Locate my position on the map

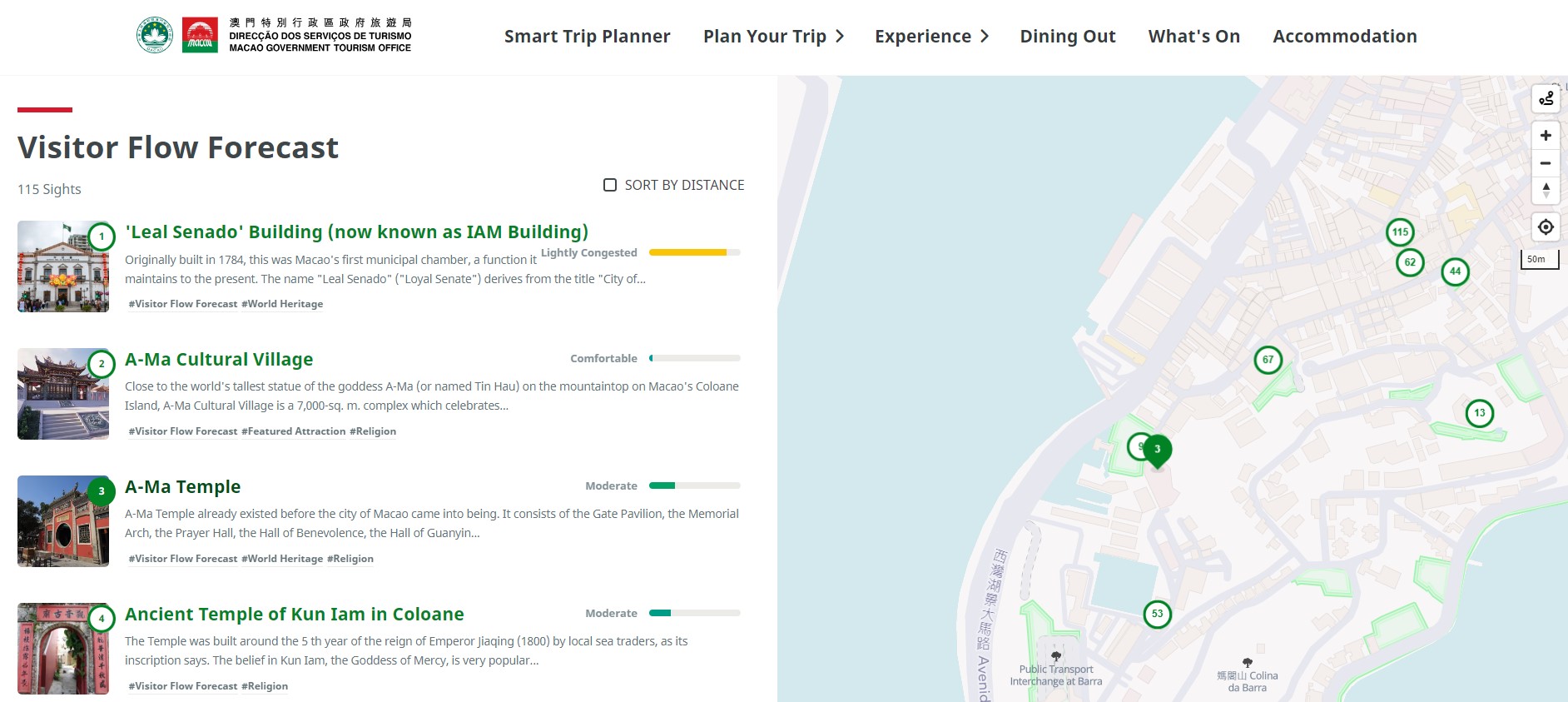point(1546,227)
